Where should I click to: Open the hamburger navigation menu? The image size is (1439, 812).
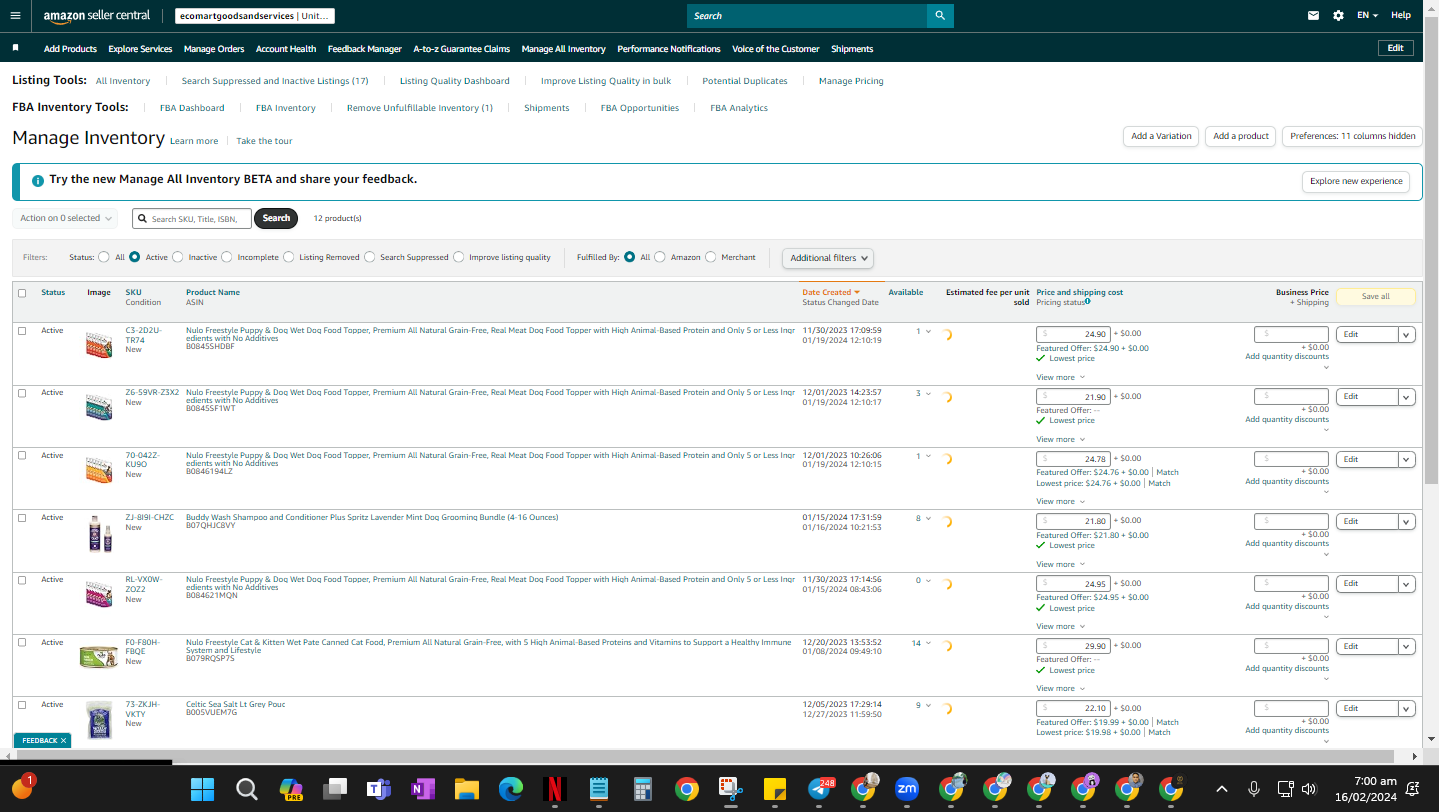14,15
